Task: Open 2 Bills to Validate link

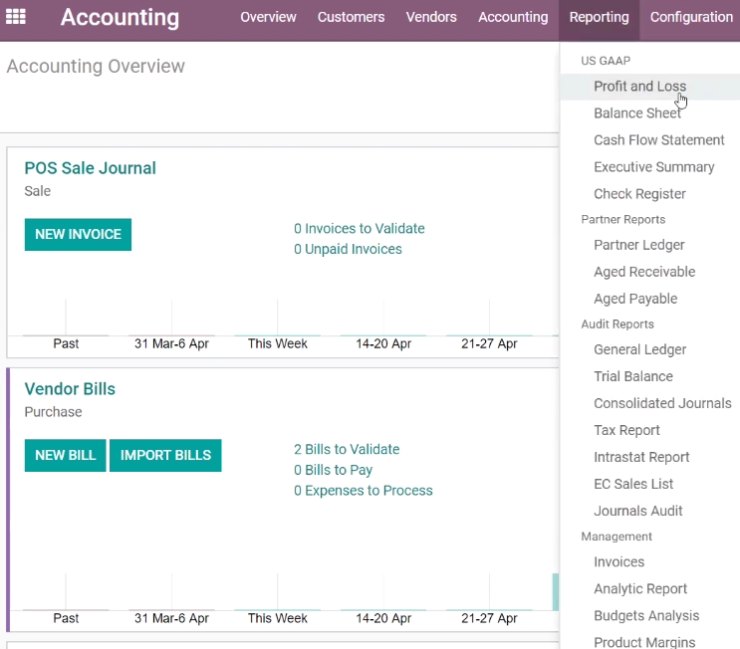Action: pos(346,449)
